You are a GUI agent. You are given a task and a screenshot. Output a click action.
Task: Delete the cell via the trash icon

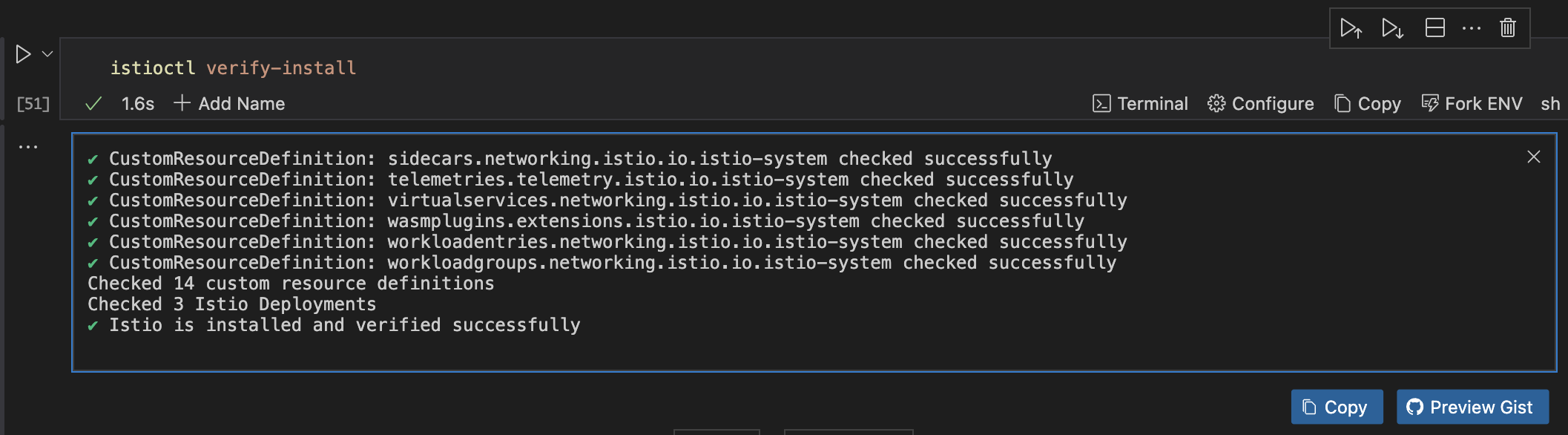tap(1507, 27)
